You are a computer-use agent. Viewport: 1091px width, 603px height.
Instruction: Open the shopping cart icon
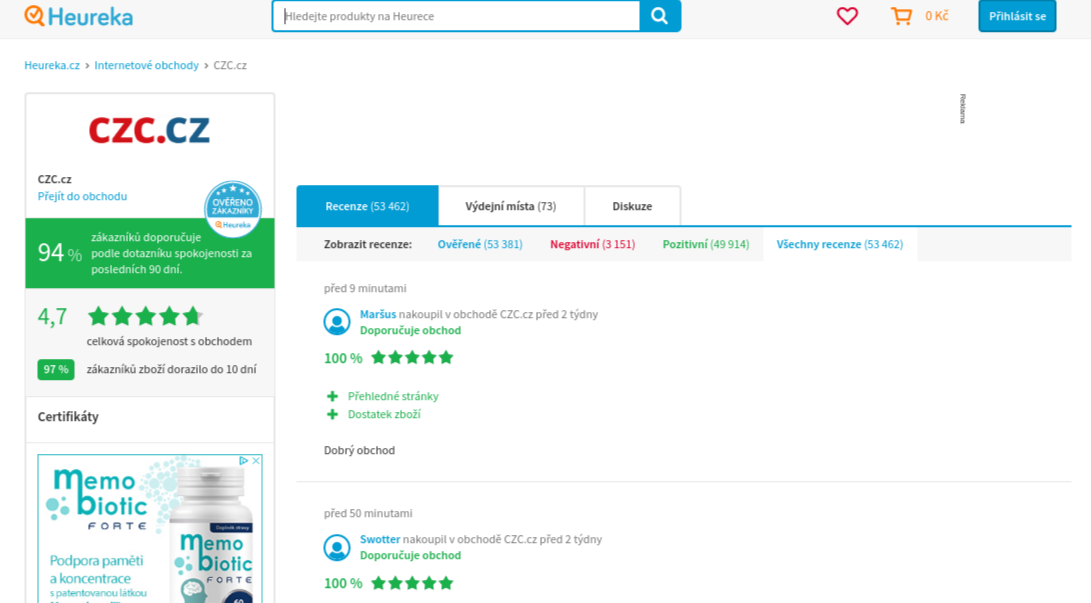tap(901, 16)
